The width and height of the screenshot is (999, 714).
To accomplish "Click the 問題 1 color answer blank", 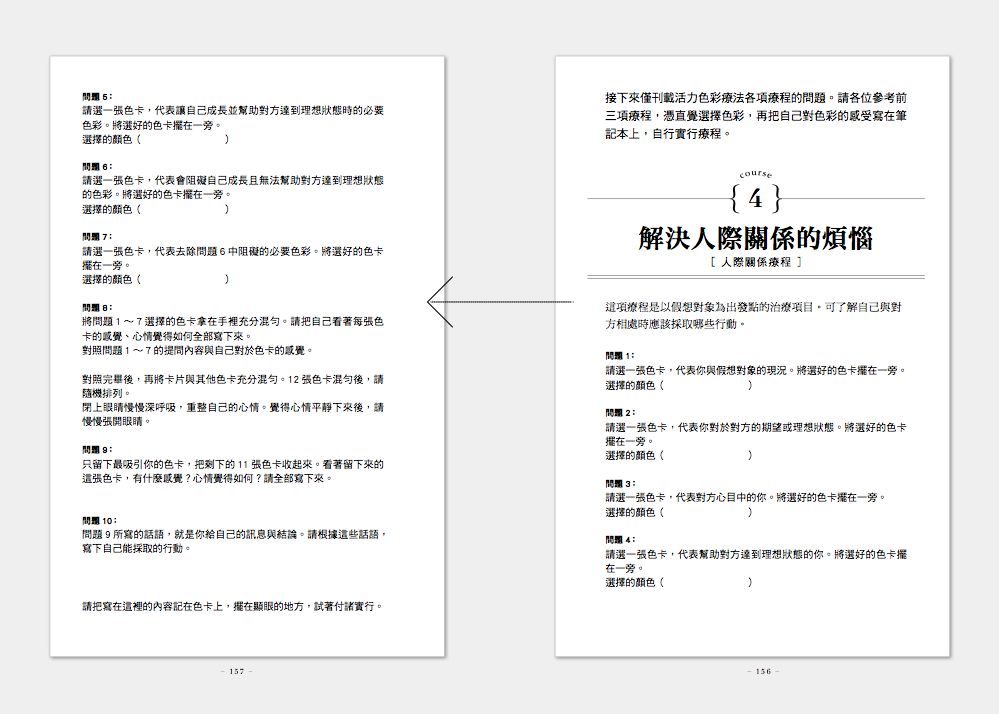I will [706, 385].
